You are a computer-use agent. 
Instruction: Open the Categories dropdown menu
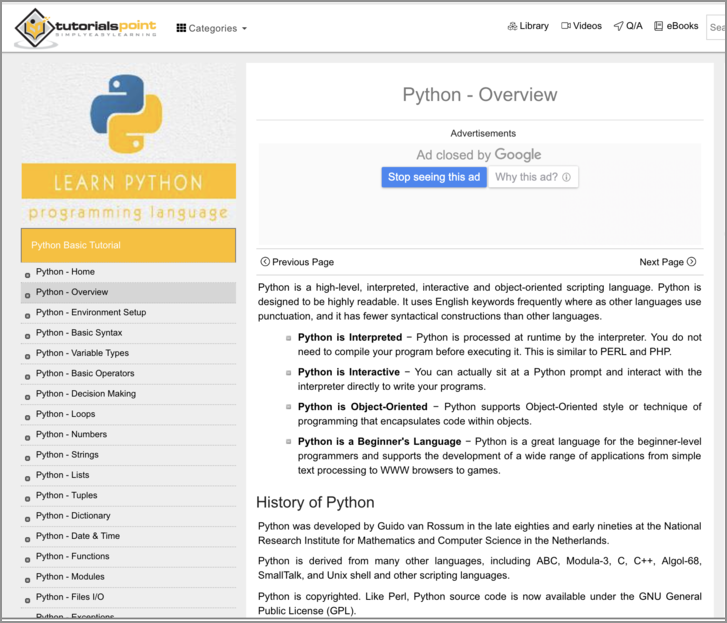(x=212, y=28)
